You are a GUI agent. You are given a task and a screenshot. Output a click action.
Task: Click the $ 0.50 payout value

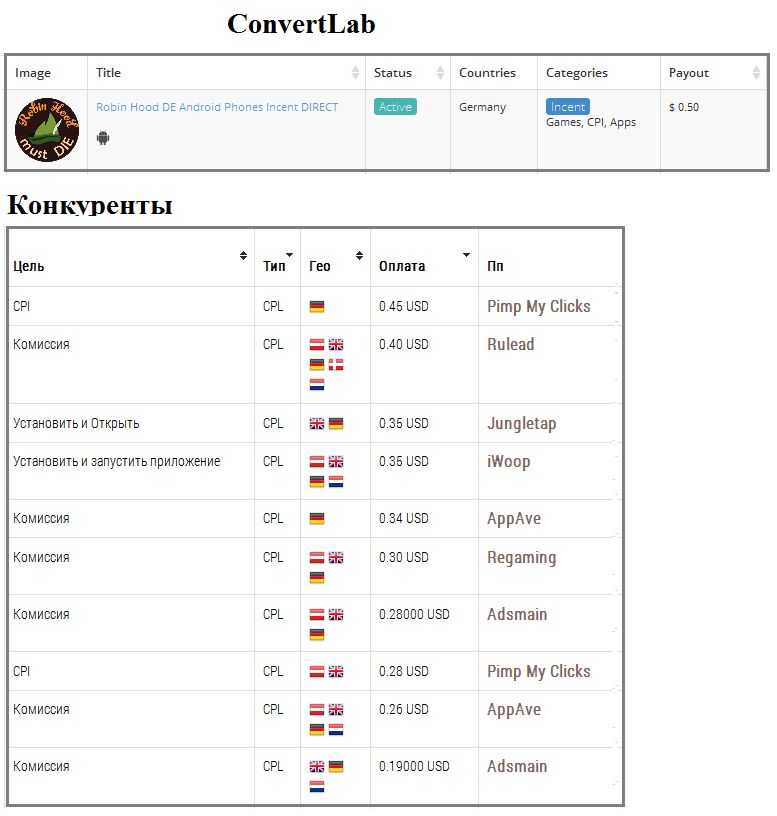point(684,107)
